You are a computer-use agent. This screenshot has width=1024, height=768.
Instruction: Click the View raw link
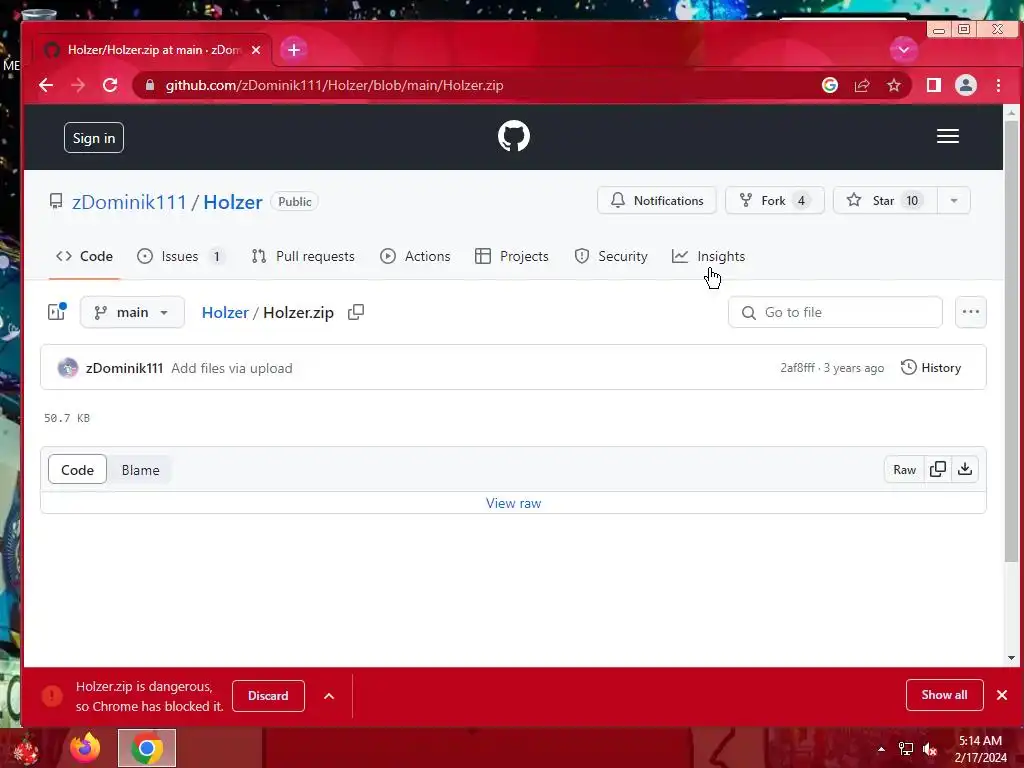(513, 503)
